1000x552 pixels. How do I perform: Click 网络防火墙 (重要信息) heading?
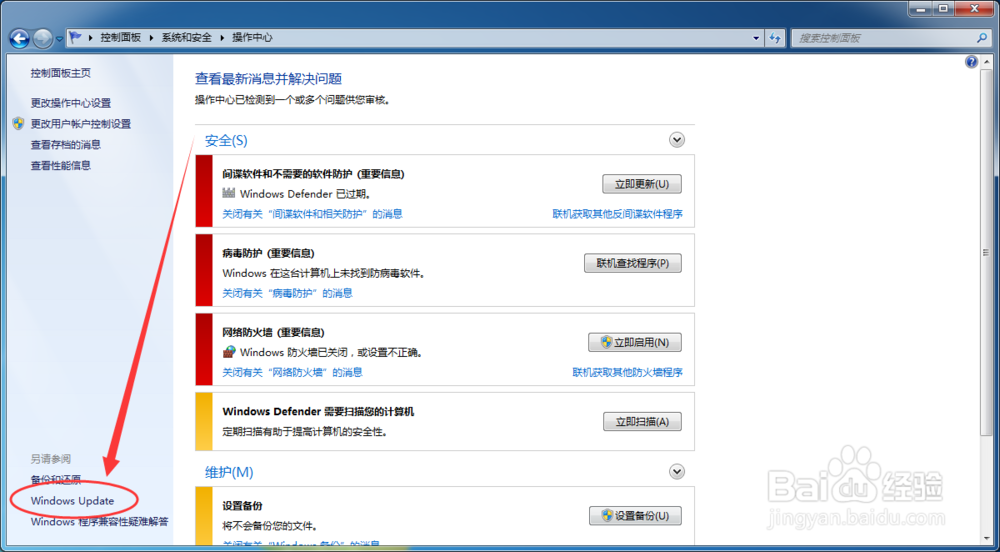(x=274, y=332)
